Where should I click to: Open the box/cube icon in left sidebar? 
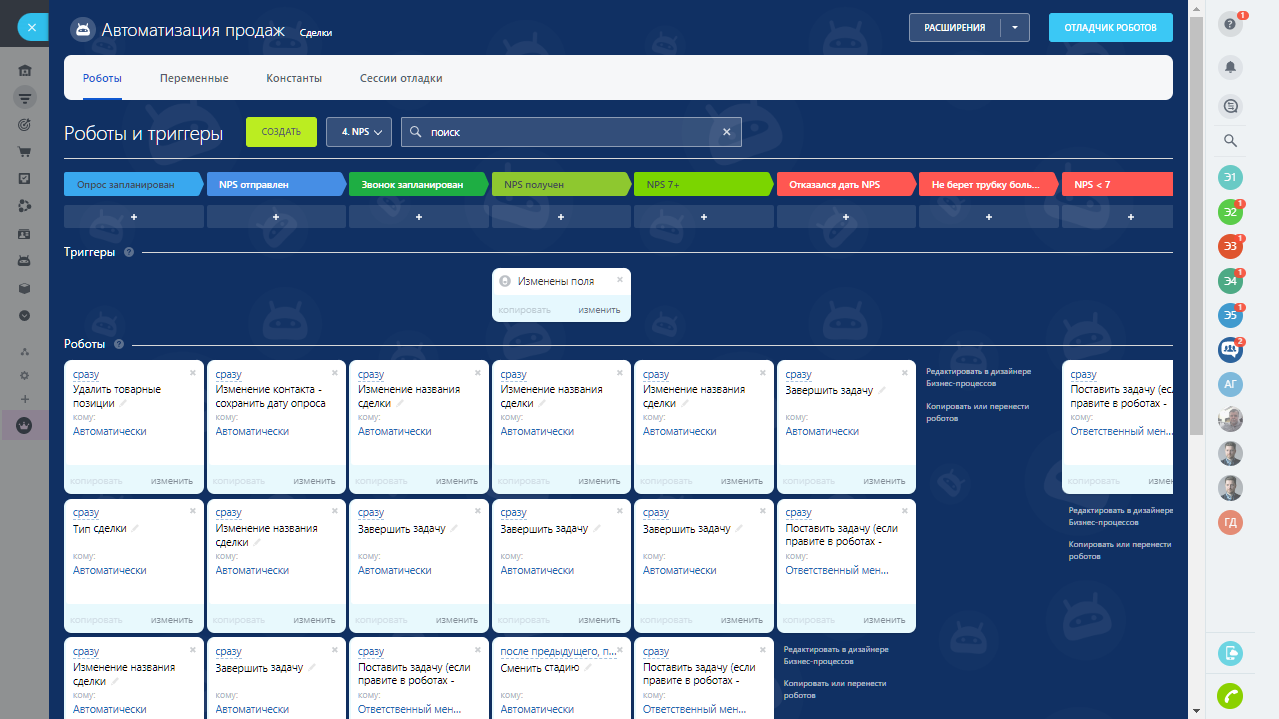(25, 287)
